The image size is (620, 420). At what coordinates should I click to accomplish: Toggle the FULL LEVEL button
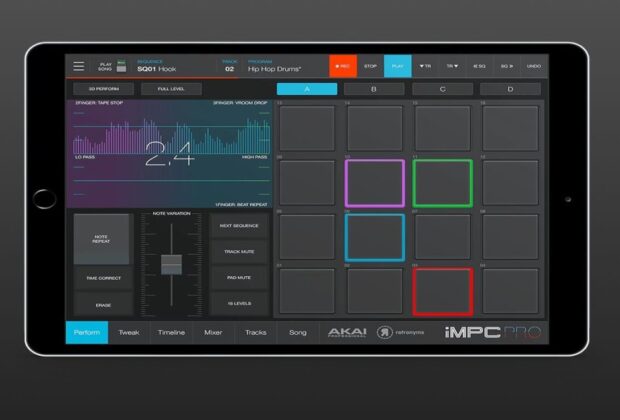pos(171,89)
